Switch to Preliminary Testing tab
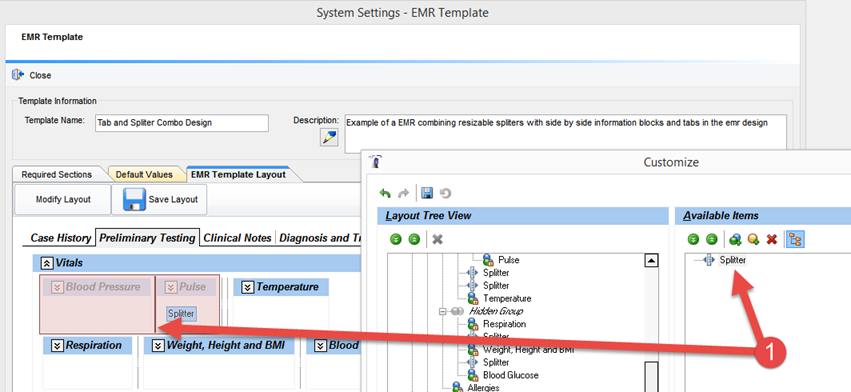The width and height of the screenshot is (851, 392). tap(147, 238)
